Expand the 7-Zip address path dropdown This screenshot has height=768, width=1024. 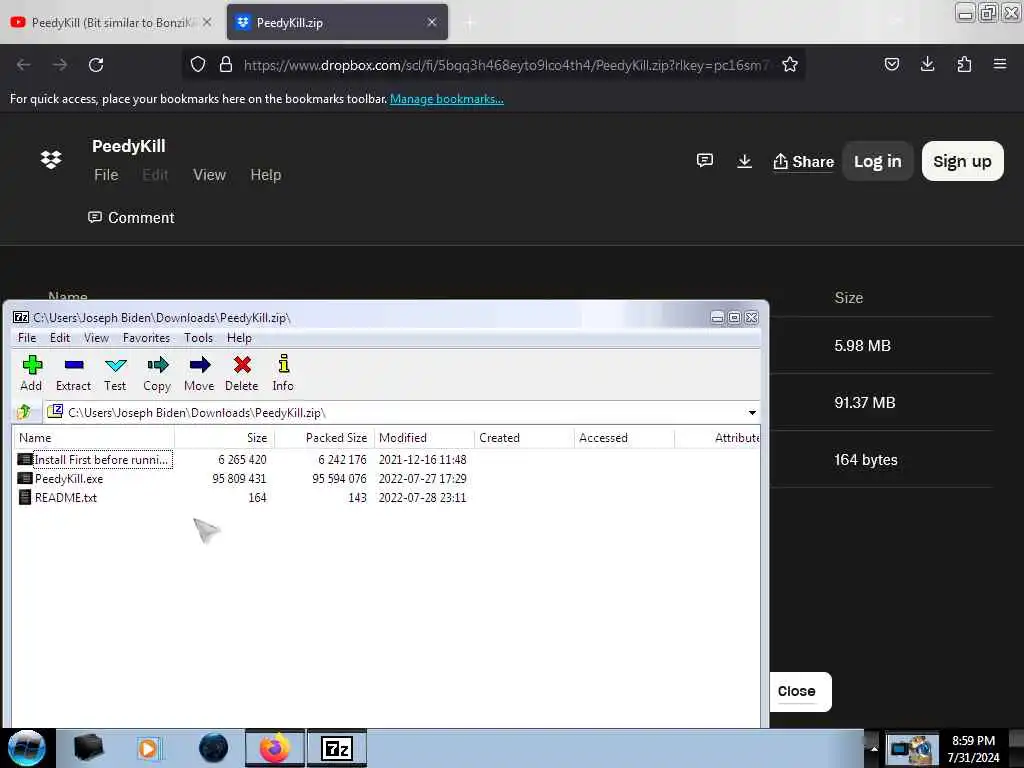click(752, 413)
